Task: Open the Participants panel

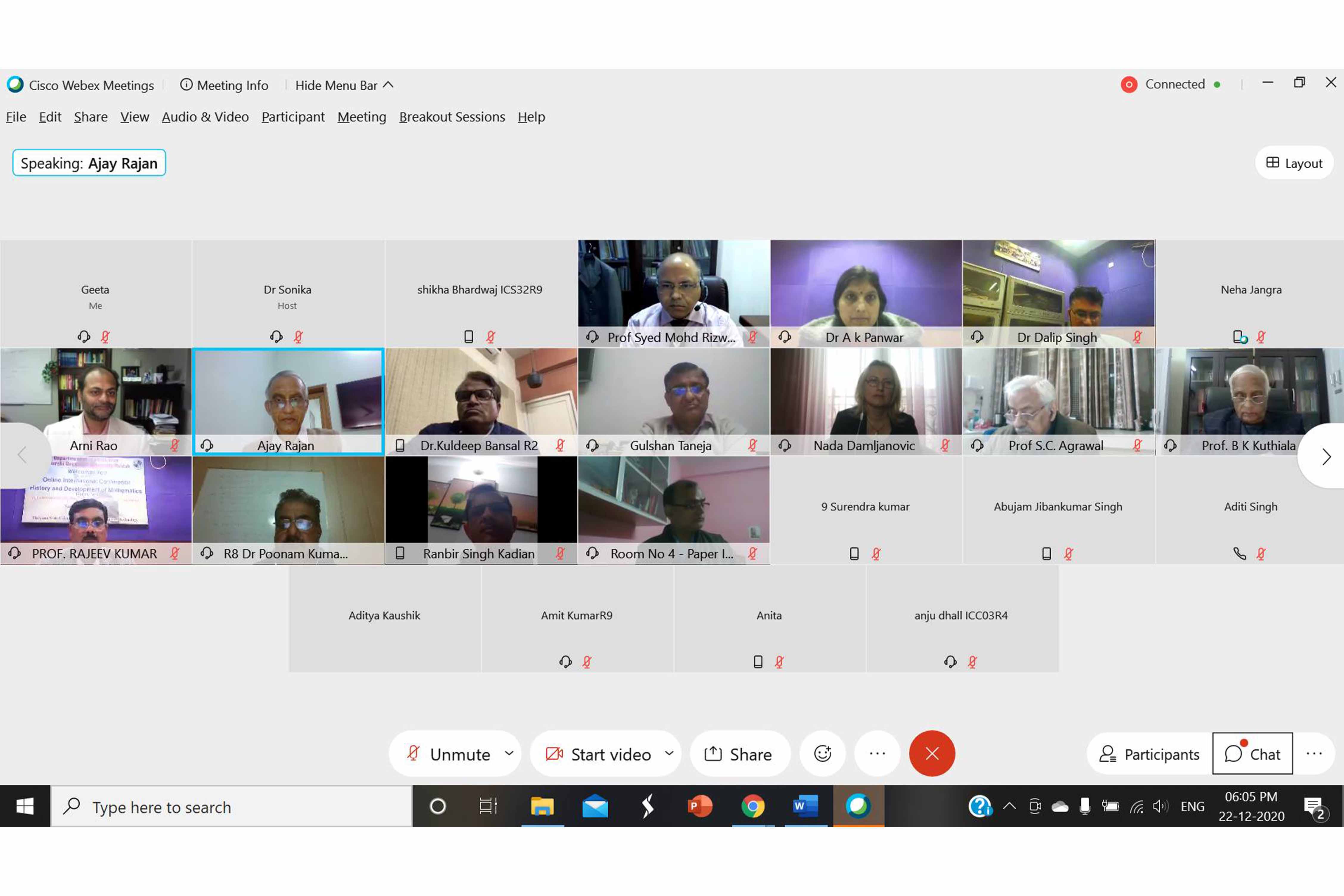Action: click(1149, 754)
